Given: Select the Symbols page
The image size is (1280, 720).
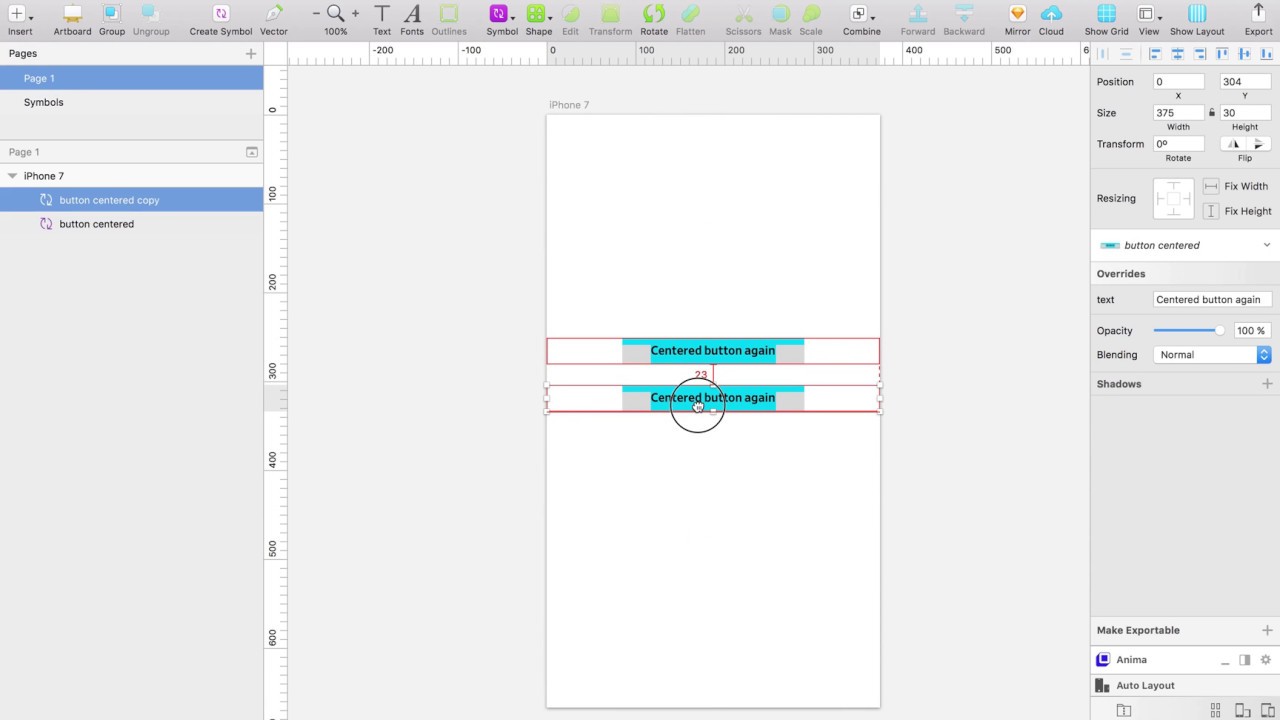Looking at the screenshot, I should (43, 102).
